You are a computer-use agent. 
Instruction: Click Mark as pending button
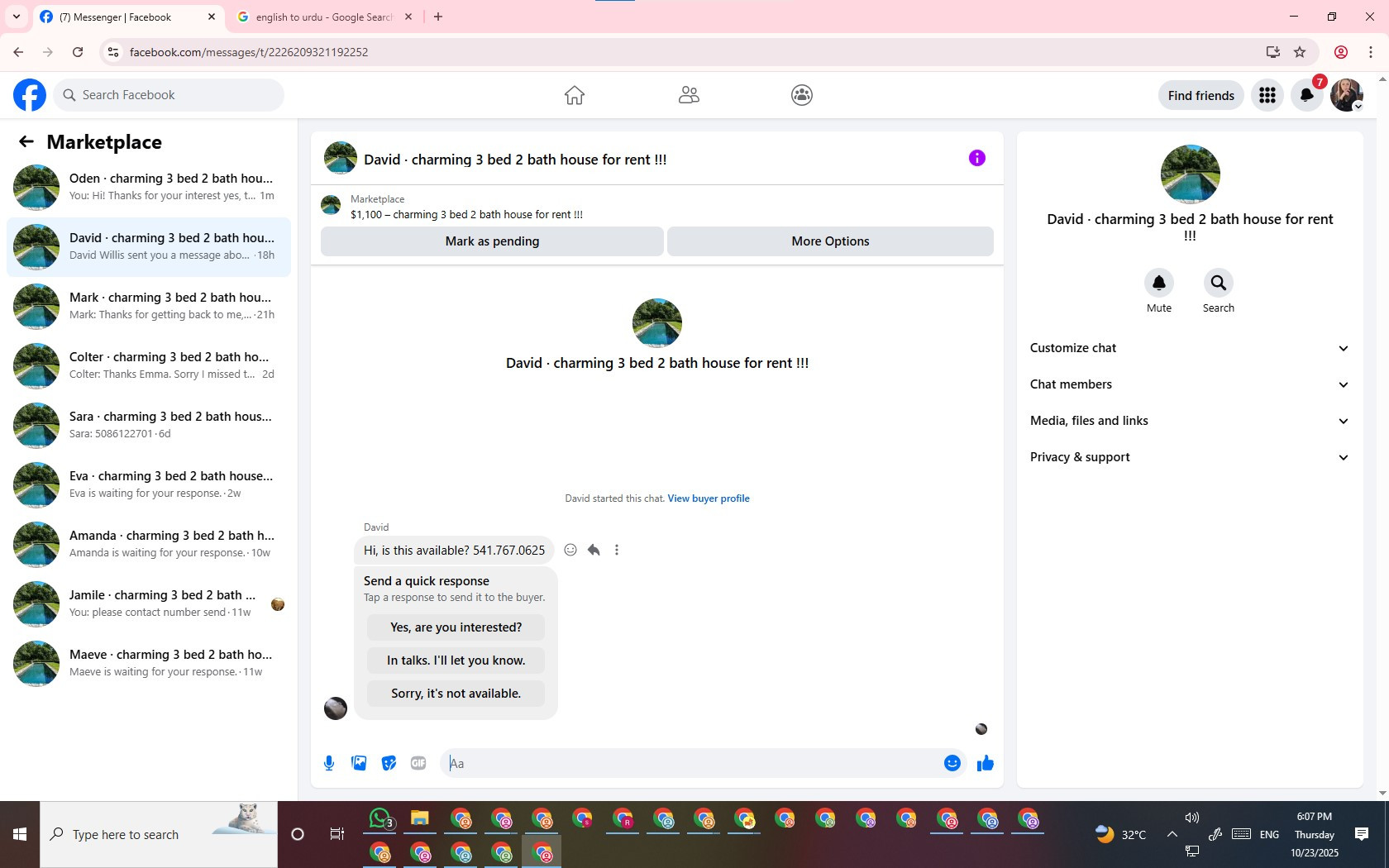[492, 241]
